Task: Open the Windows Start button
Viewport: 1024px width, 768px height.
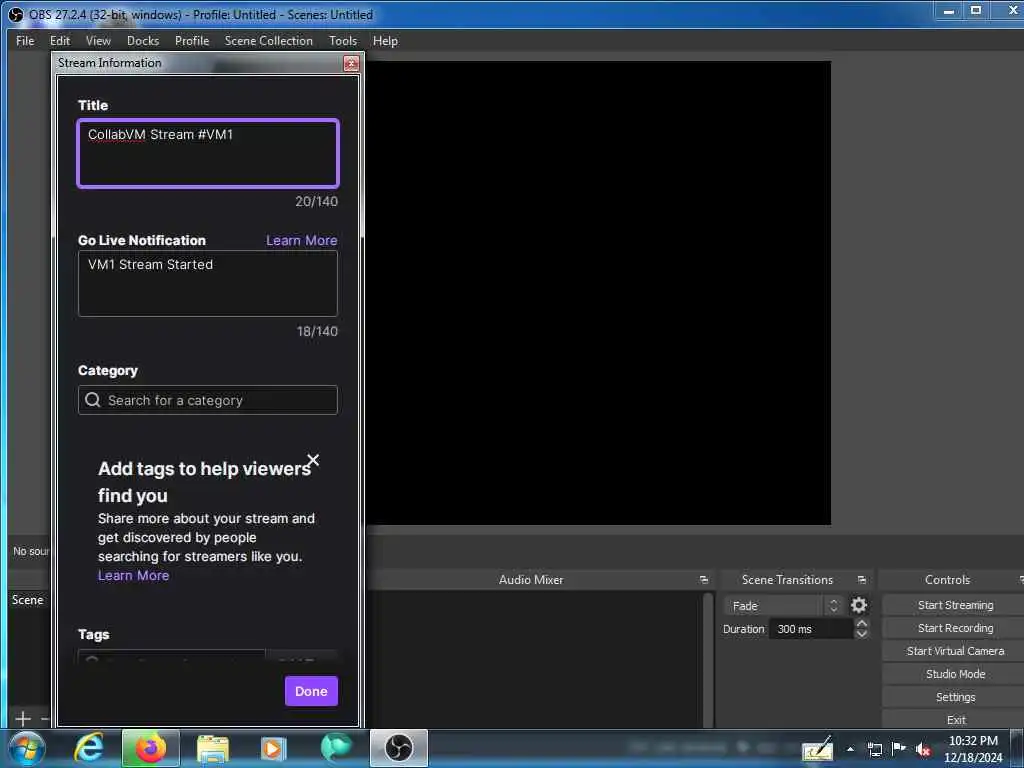Action: tap(26, 748)
